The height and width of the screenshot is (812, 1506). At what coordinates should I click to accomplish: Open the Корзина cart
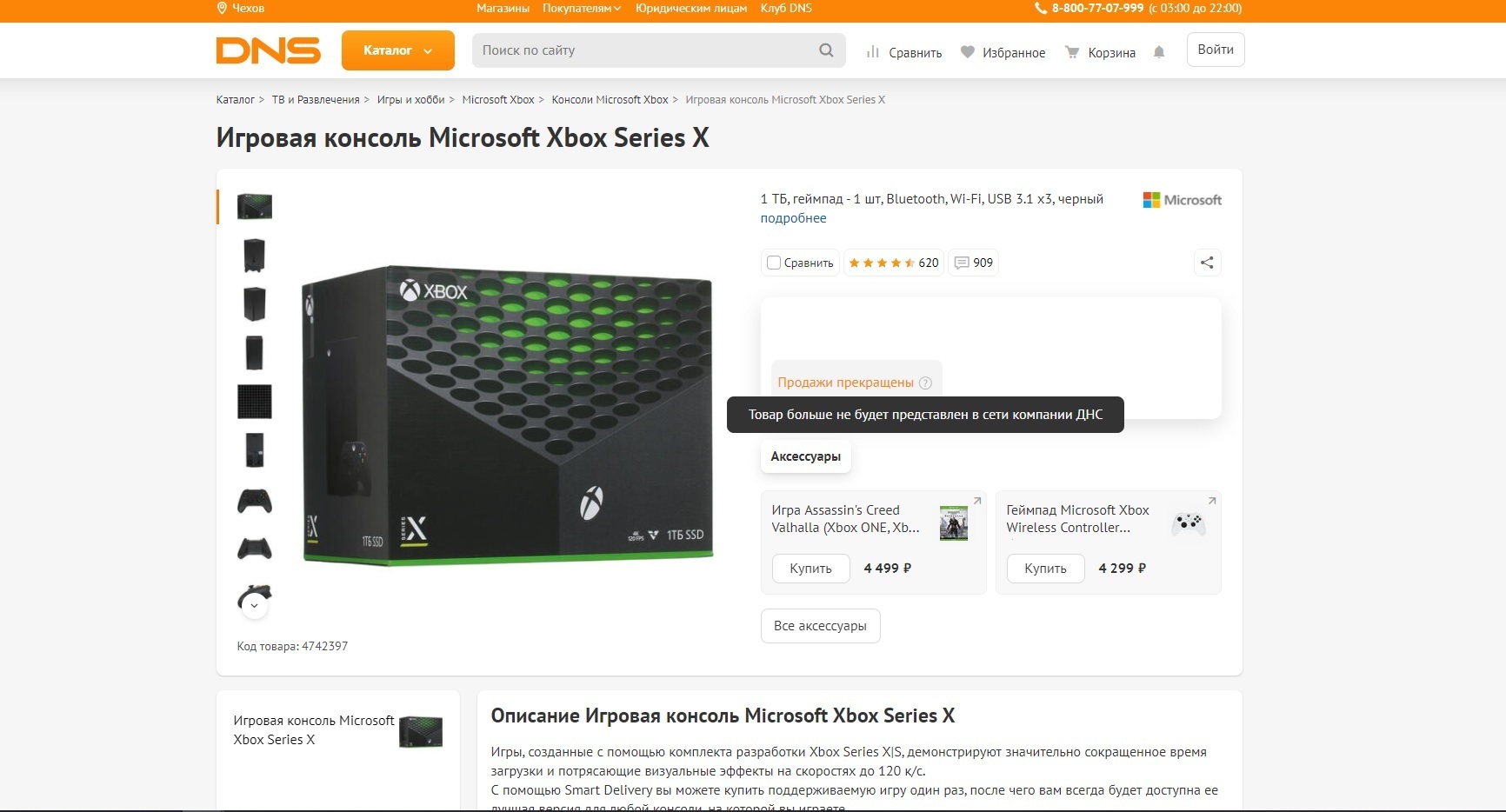click(x=1101, y=52)
